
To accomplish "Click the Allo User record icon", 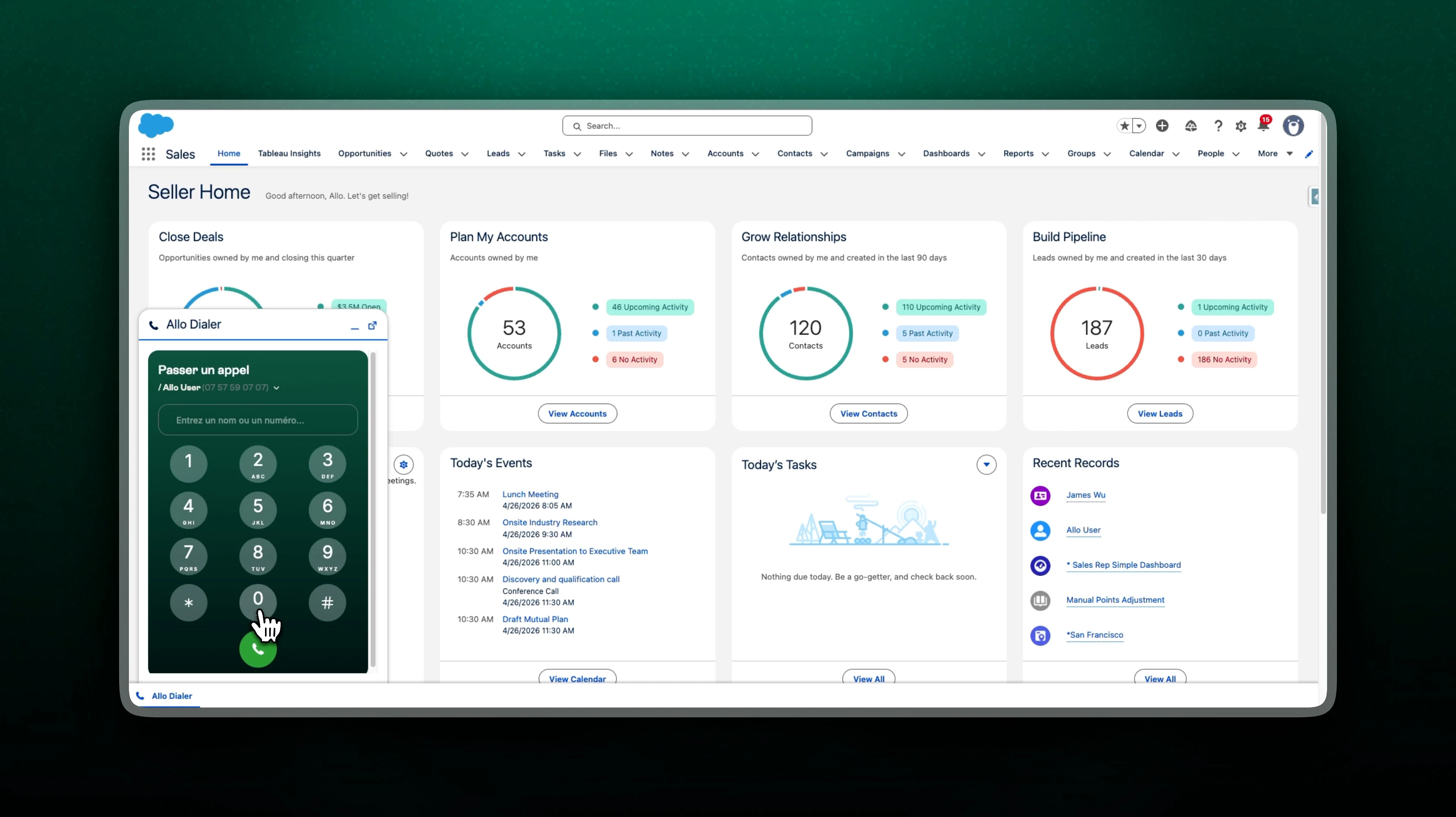I will pyautogui.click(x=1040, y=531).
